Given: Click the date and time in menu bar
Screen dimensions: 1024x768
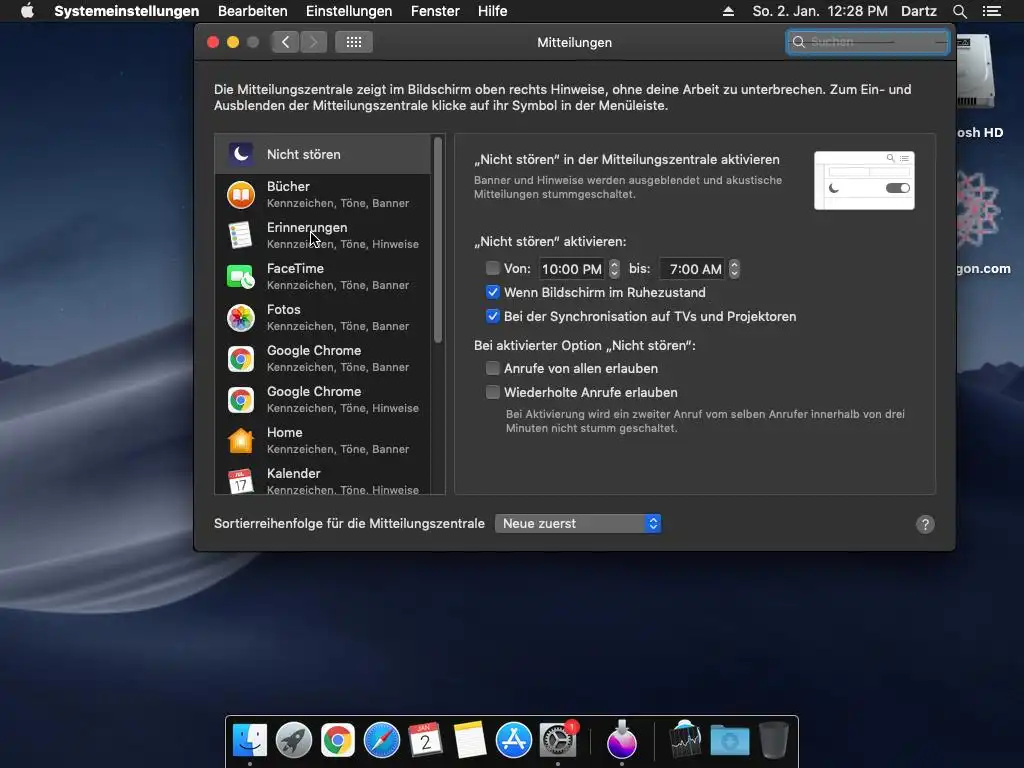Looking at the screenshot, I should click(x=820, y=11).
